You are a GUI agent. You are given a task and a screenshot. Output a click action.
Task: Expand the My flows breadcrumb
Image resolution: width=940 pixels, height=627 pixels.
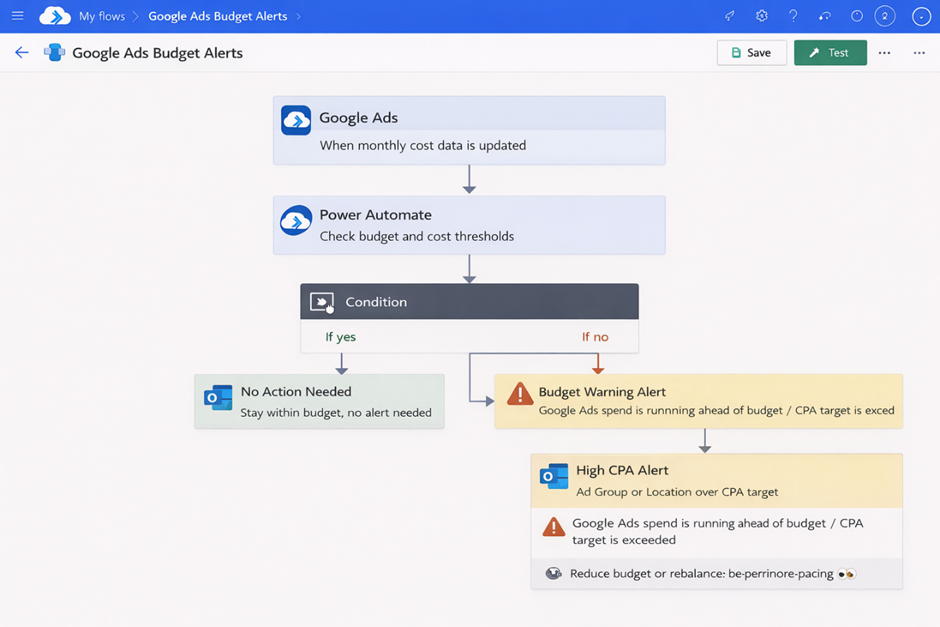(x=102, y=15)
